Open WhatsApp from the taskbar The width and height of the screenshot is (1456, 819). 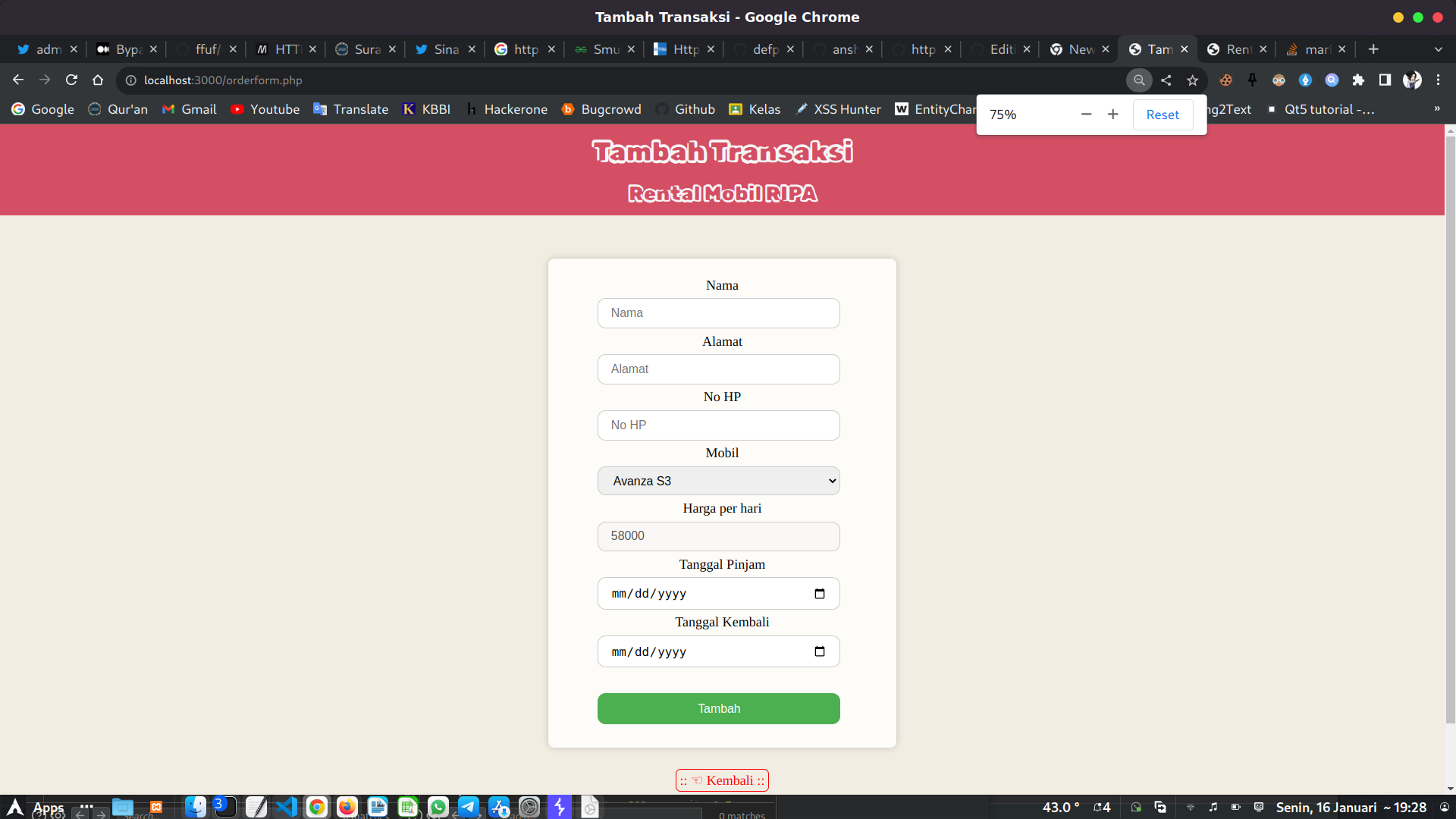coord(438,807)
